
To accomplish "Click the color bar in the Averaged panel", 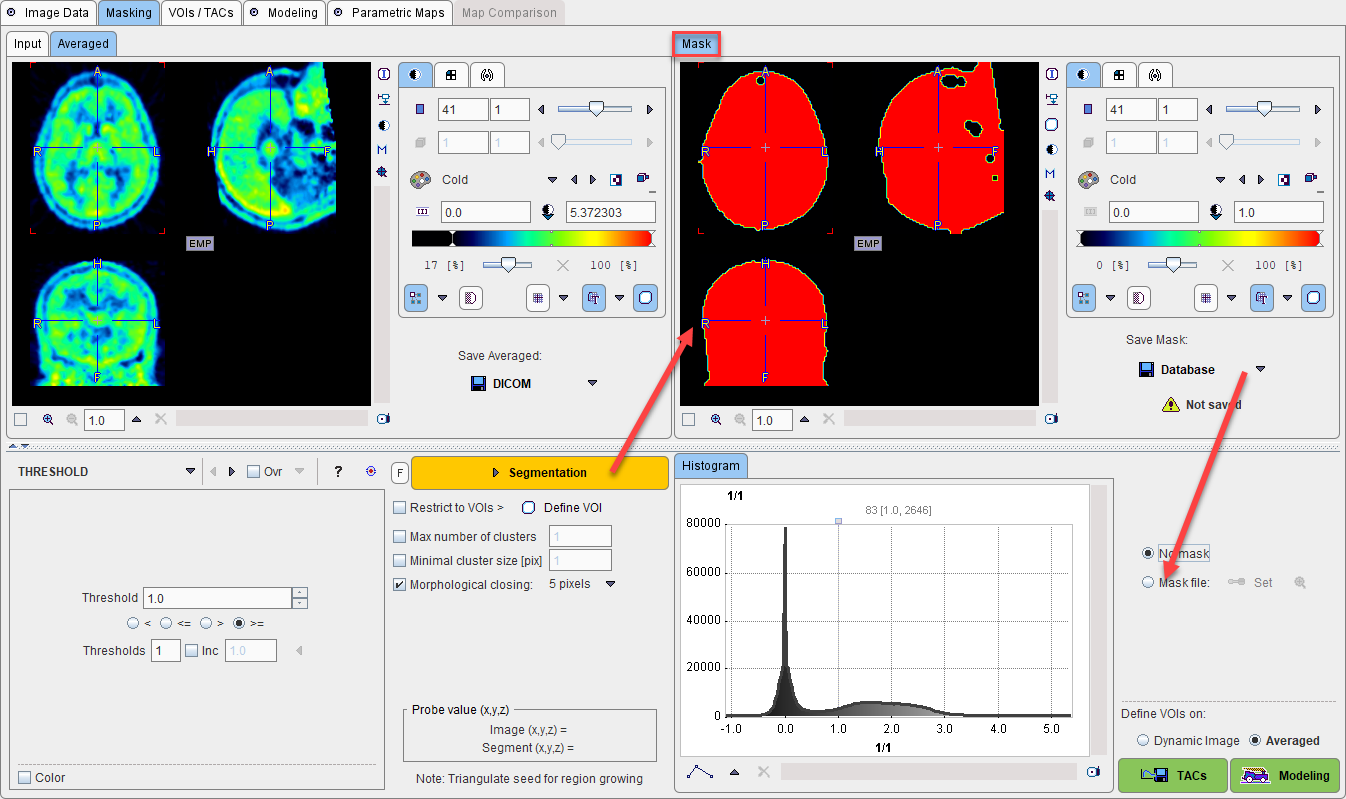I will (x=531, y=239).
